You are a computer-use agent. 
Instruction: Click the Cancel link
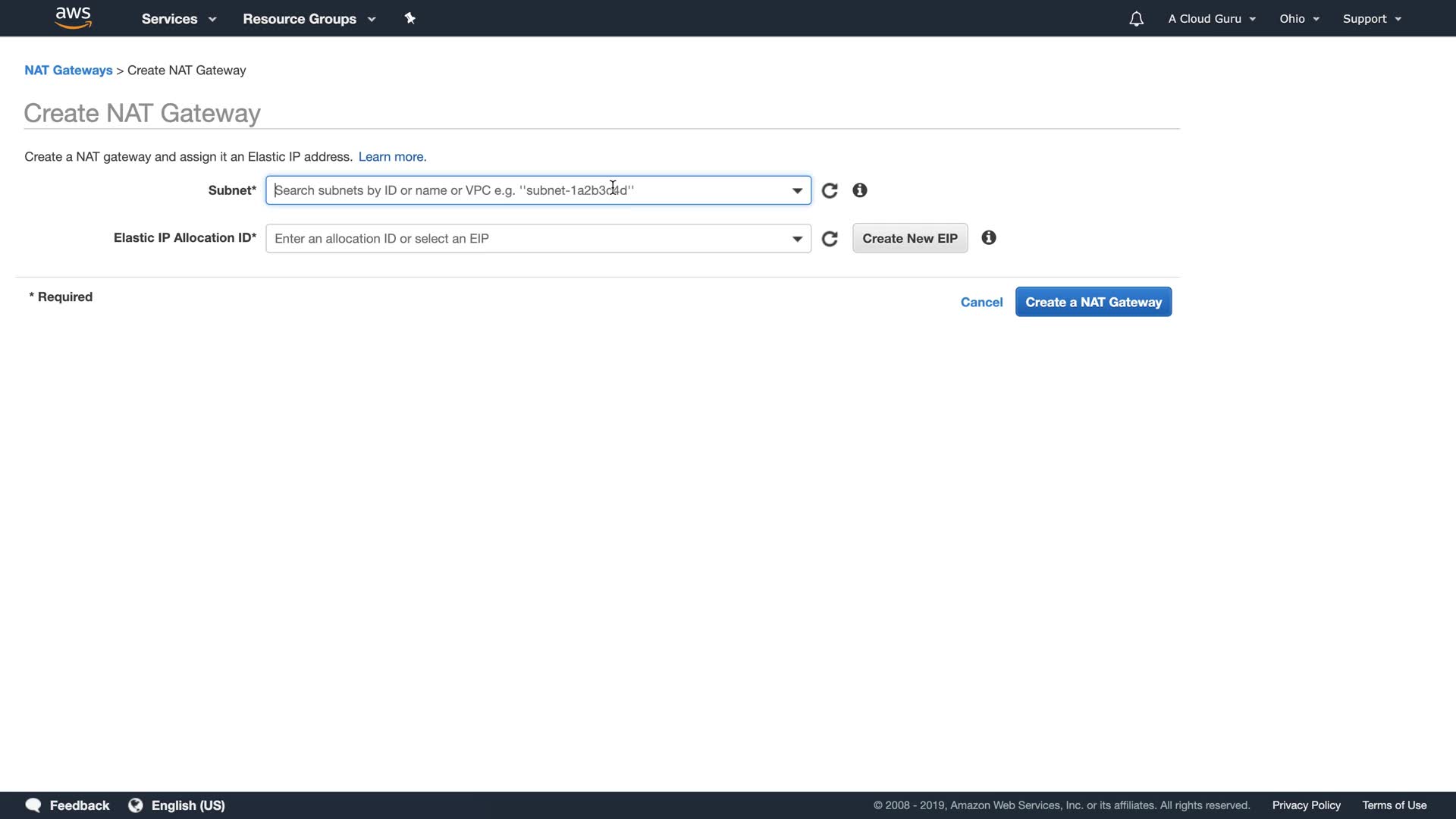coord(981,302)
